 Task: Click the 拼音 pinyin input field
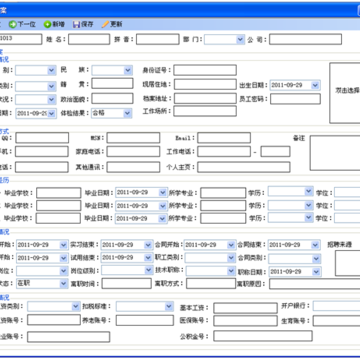(157, 39)
